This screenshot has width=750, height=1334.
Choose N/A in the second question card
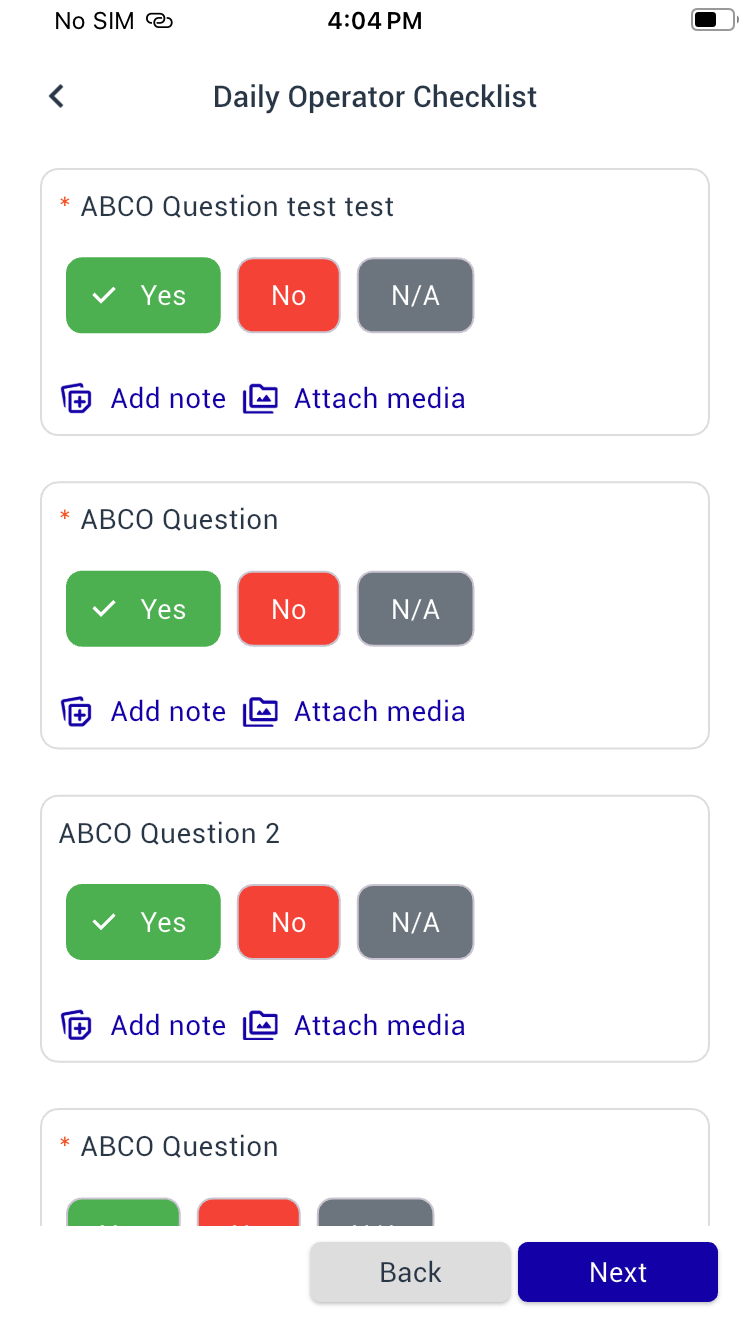click(x=415, y=609)
